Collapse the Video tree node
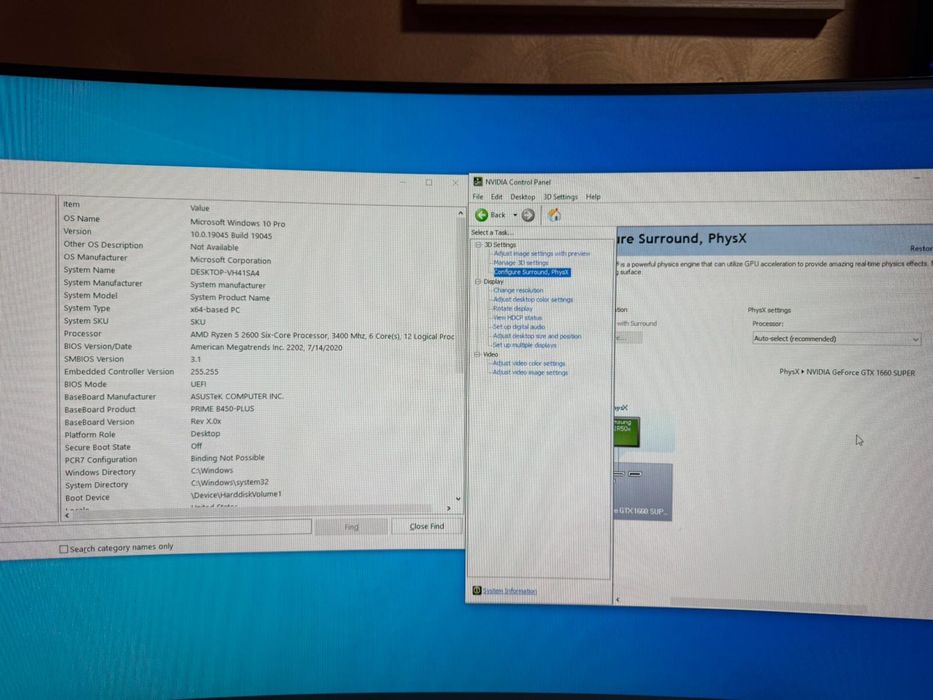The width and height of the screenshot is (933, 700). 477,354
